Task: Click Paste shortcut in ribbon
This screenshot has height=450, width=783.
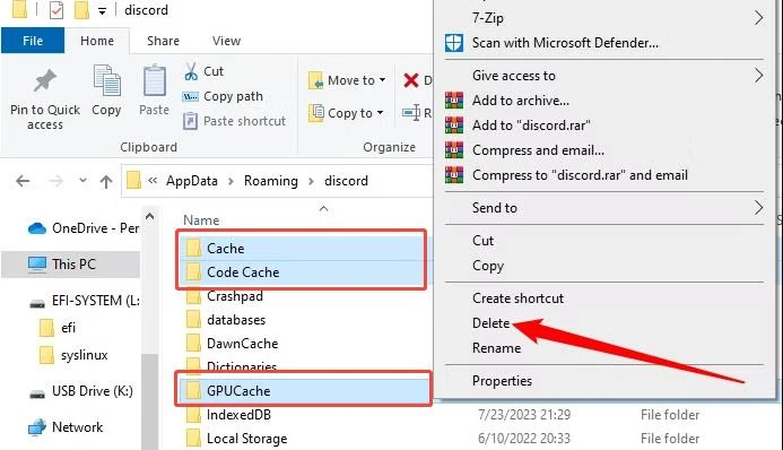Action: pyautogui.click(x=235, y=121)
